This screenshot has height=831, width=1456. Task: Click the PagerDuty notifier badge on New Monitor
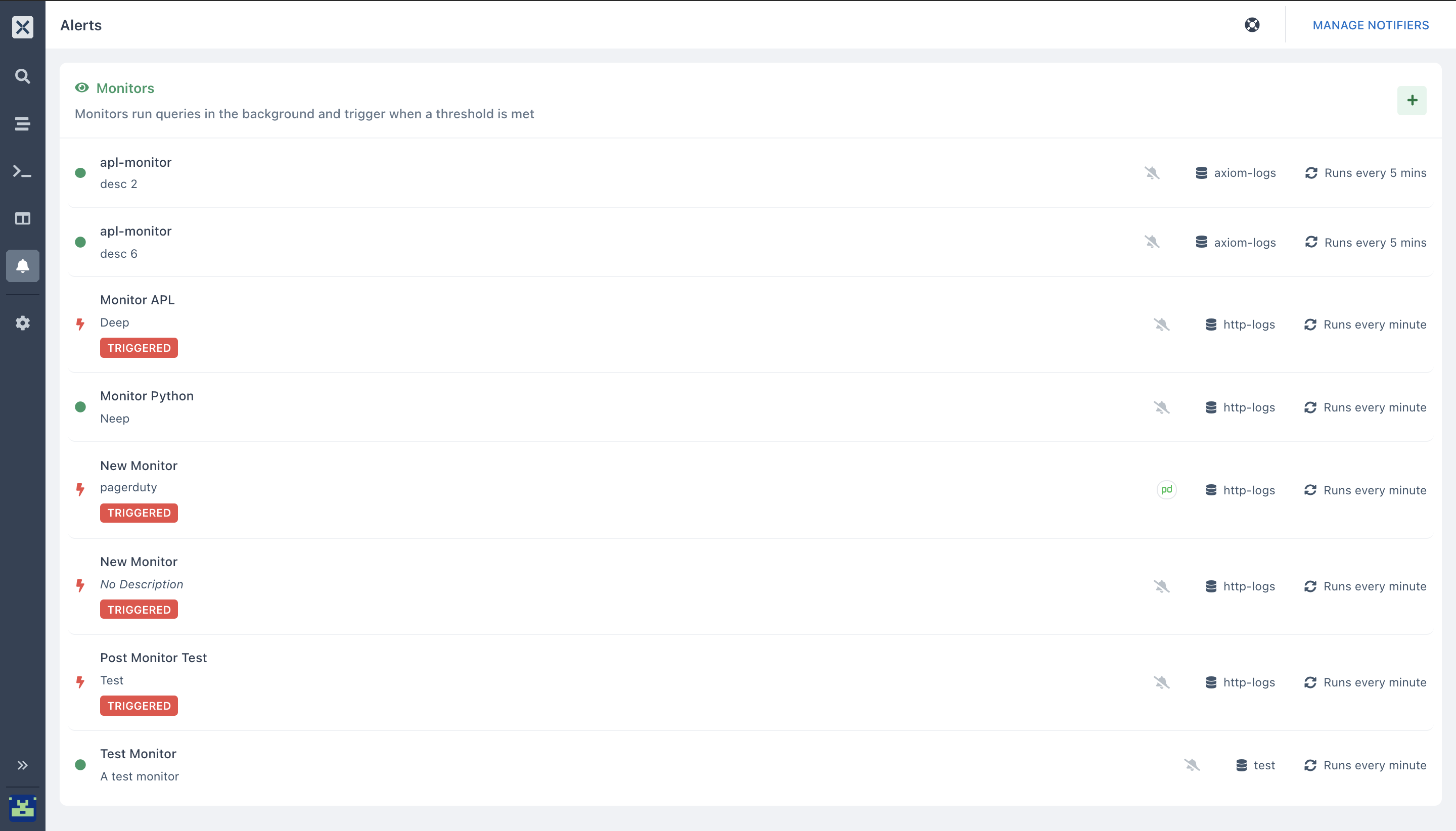pos(1166,489)
